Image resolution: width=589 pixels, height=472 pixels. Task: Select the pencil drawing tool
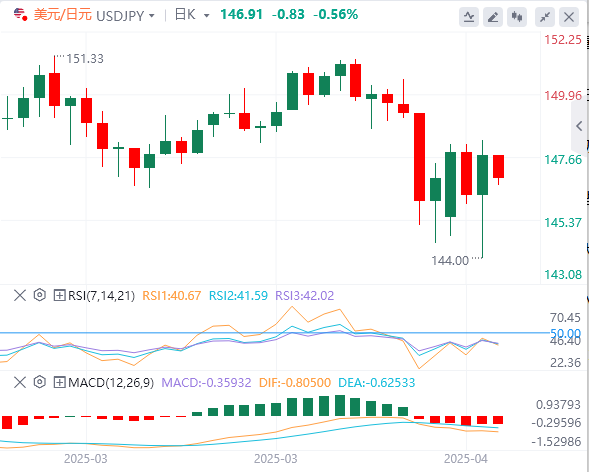[493, 17]
